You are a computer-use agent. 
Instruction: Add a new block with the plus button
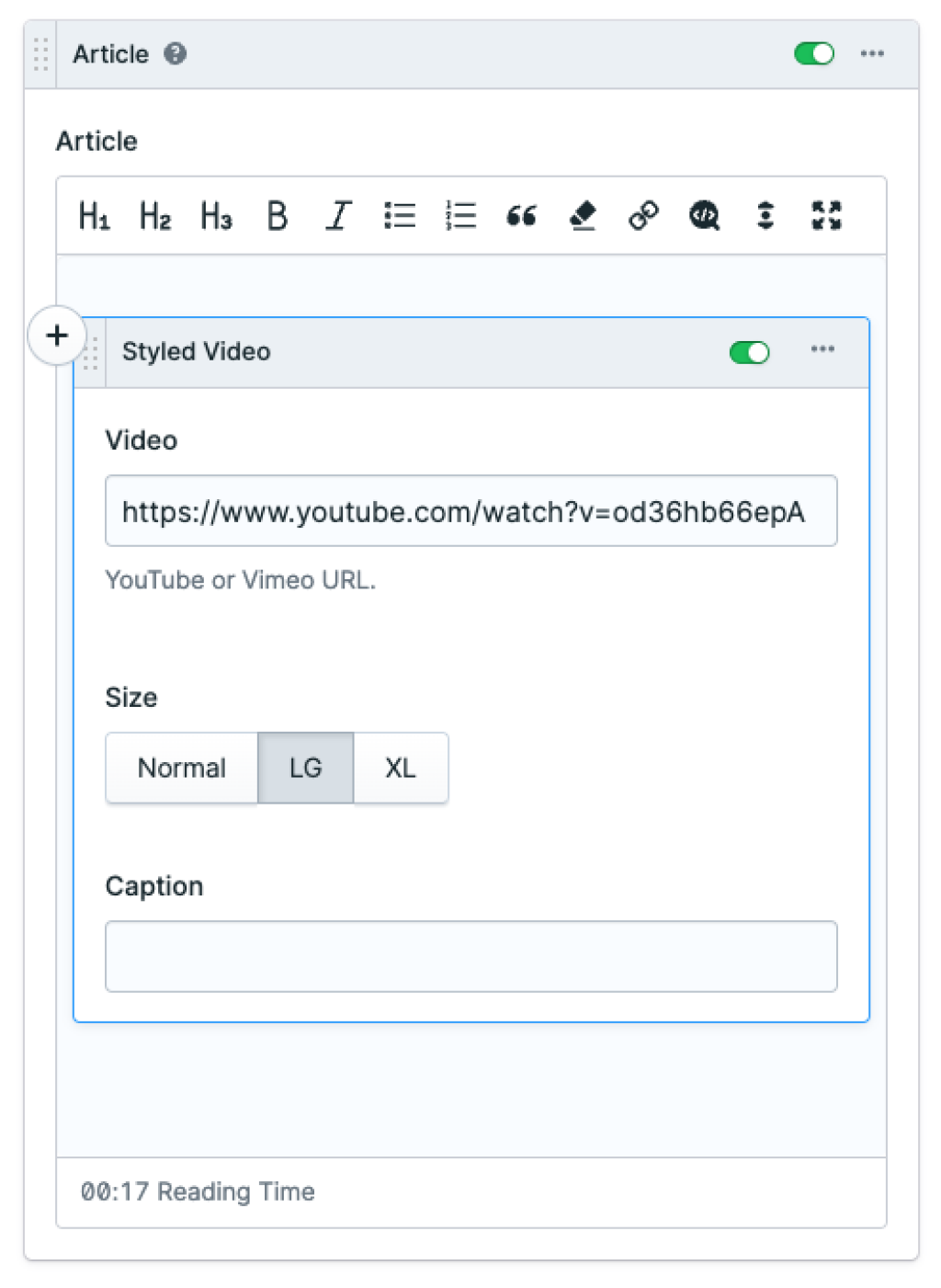pyautogui.click(x=57, y=336)
